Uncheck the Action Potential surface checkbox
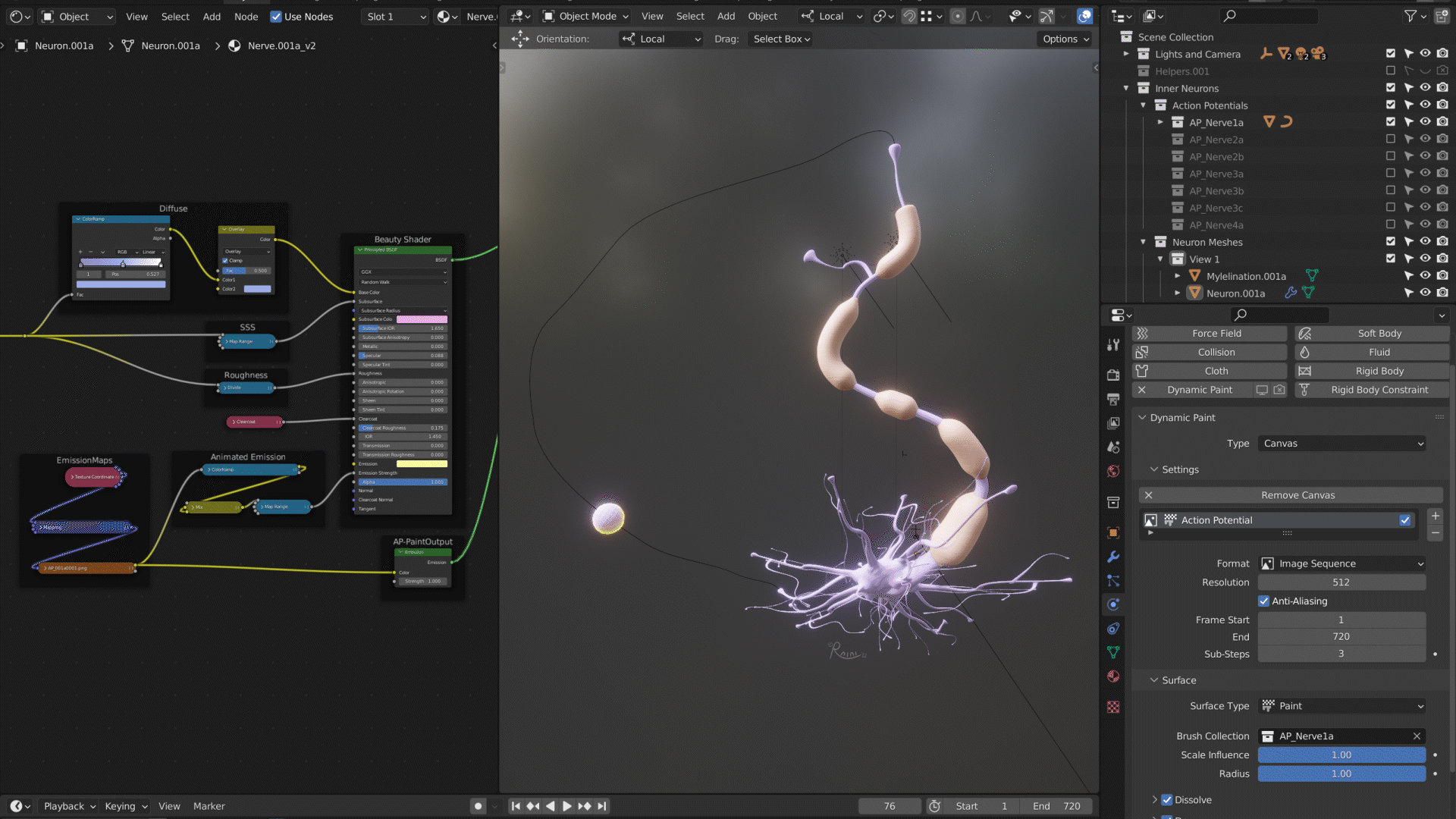The width and height of the screenshot is (1456, 819). 1405,520
